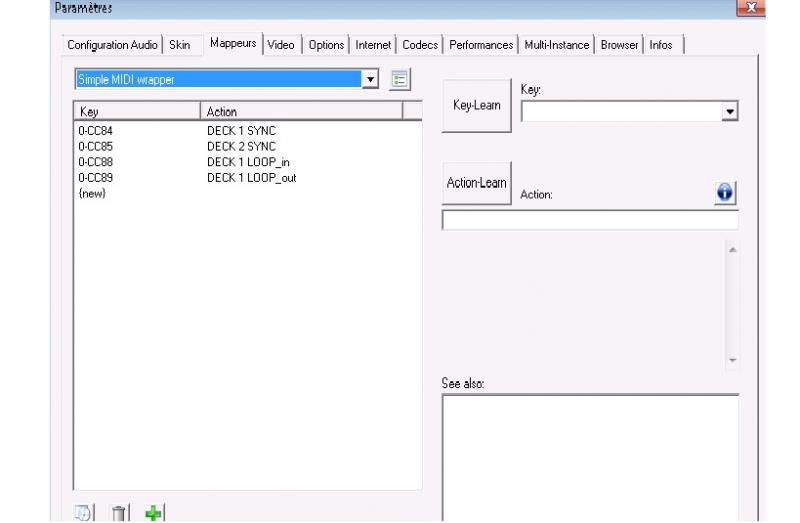The image size is (800, 523).
Task: Click the document icon left of trash can
Action: [x=85, y=513]
